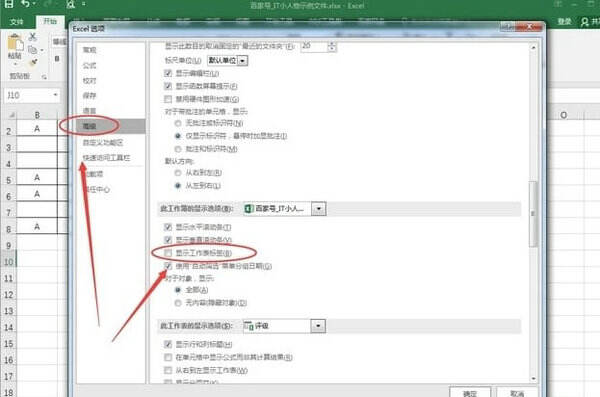The width and height of the screenshot is (600, 397).
Task: Open the 文件 (File) tab
Action: (x=16, y=22)
